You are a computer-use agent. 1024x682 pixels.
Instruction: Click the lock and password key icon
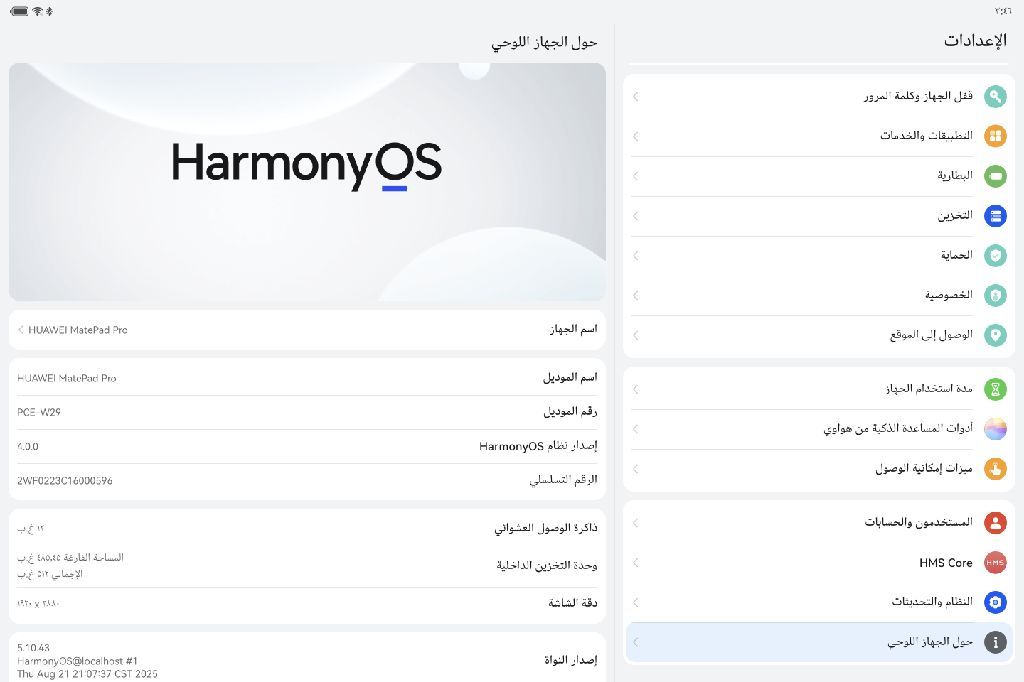coord(994,96)
